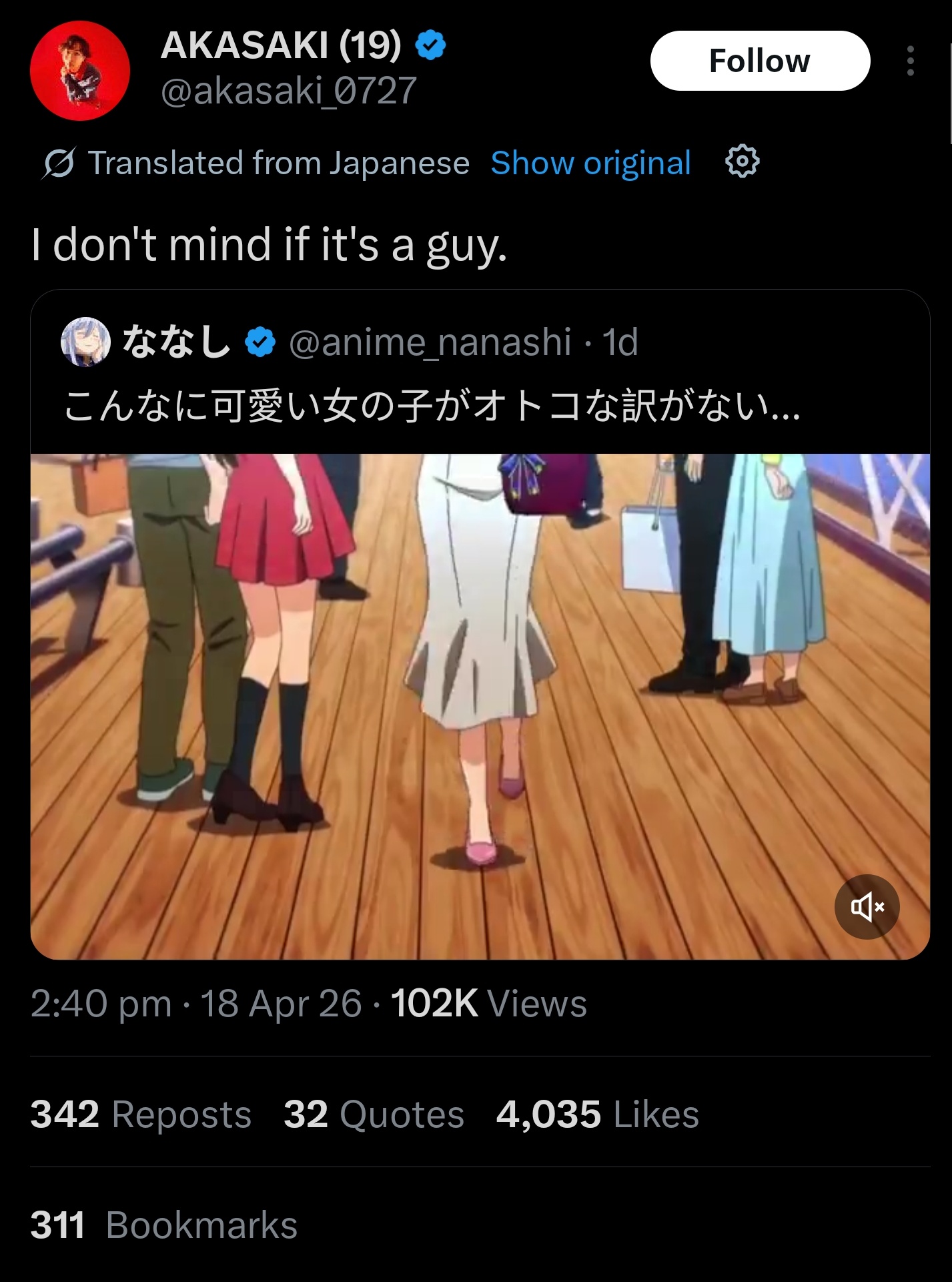Open translation settings gear
The width and height of the screenshot is (952, 1282).
[742, 162]
